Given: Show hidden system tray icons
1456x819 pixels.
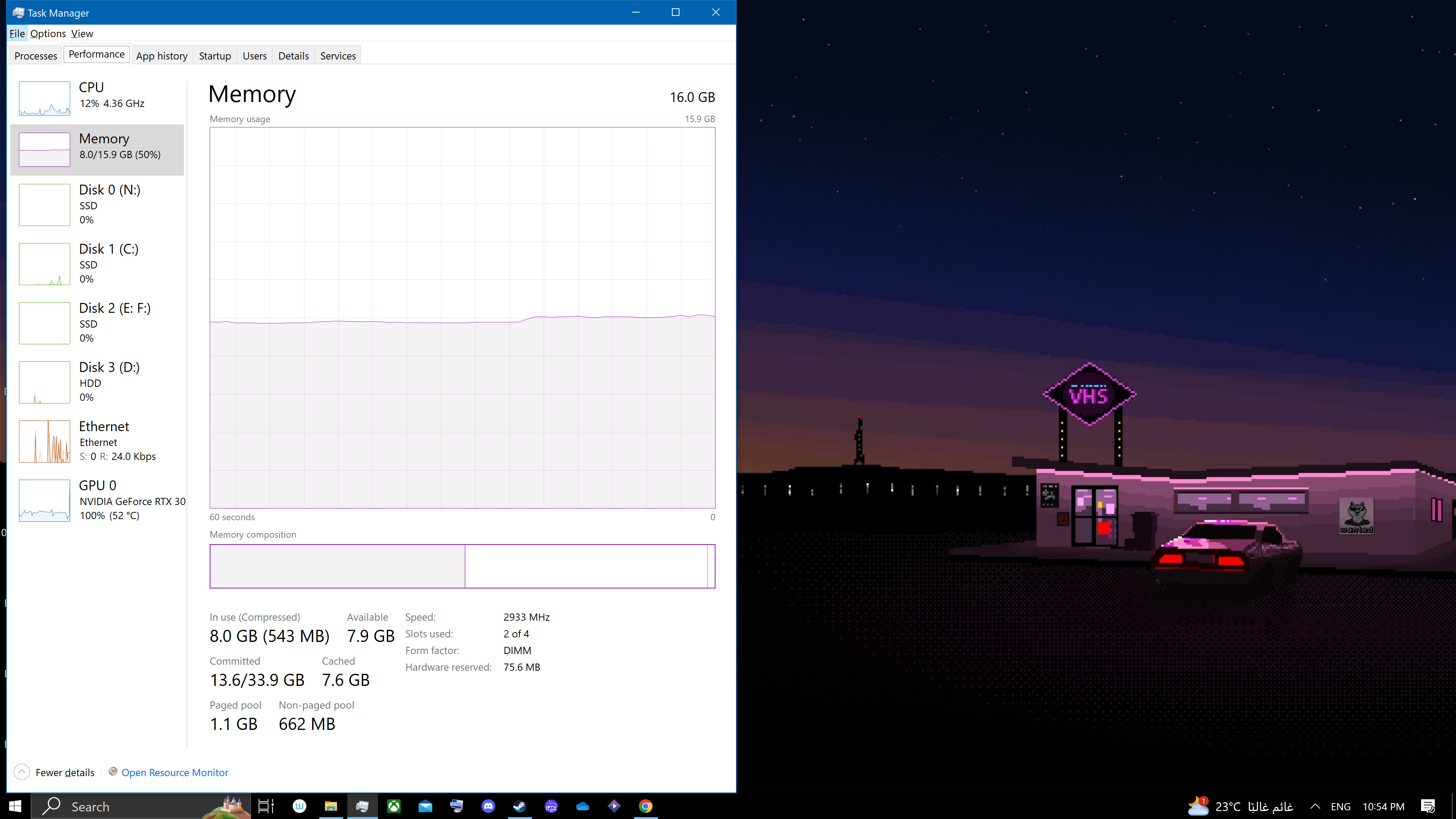Looking at the screenshot, I should click(1315, 806).
